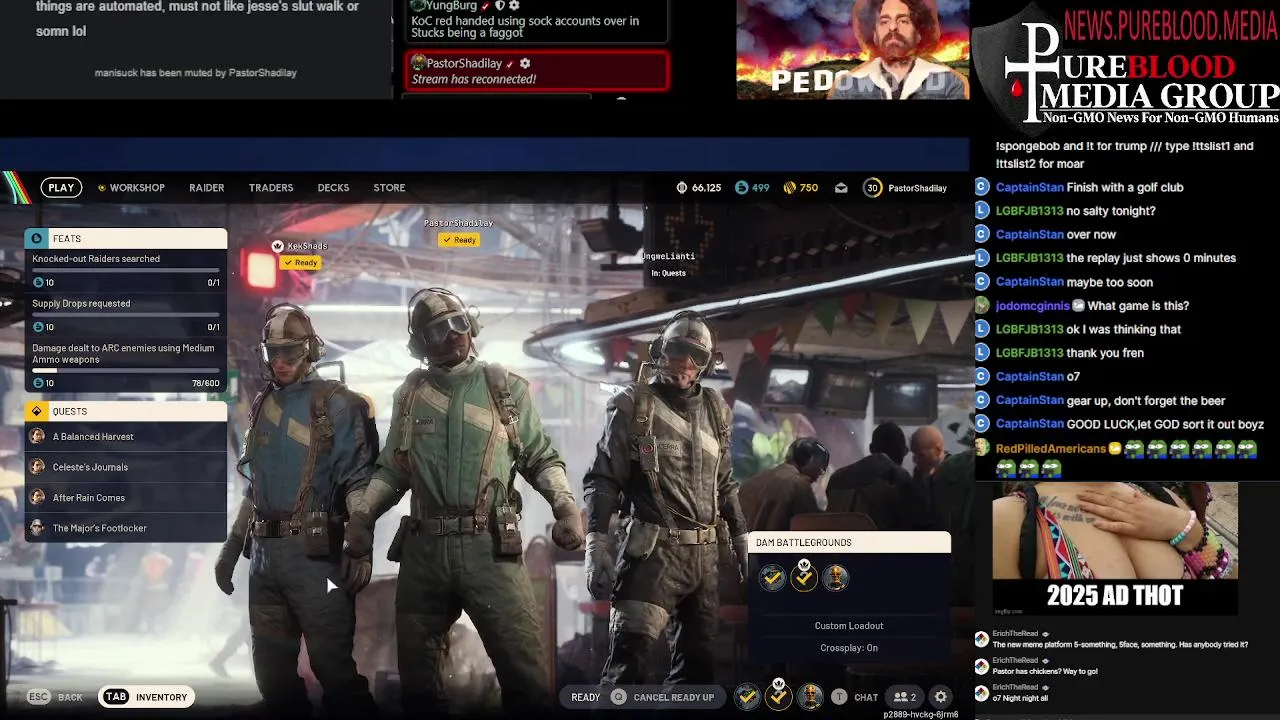Viewport: 1280px width, 720px height.
Task: Go to the TRADERS tab
Action: (271, 188)
